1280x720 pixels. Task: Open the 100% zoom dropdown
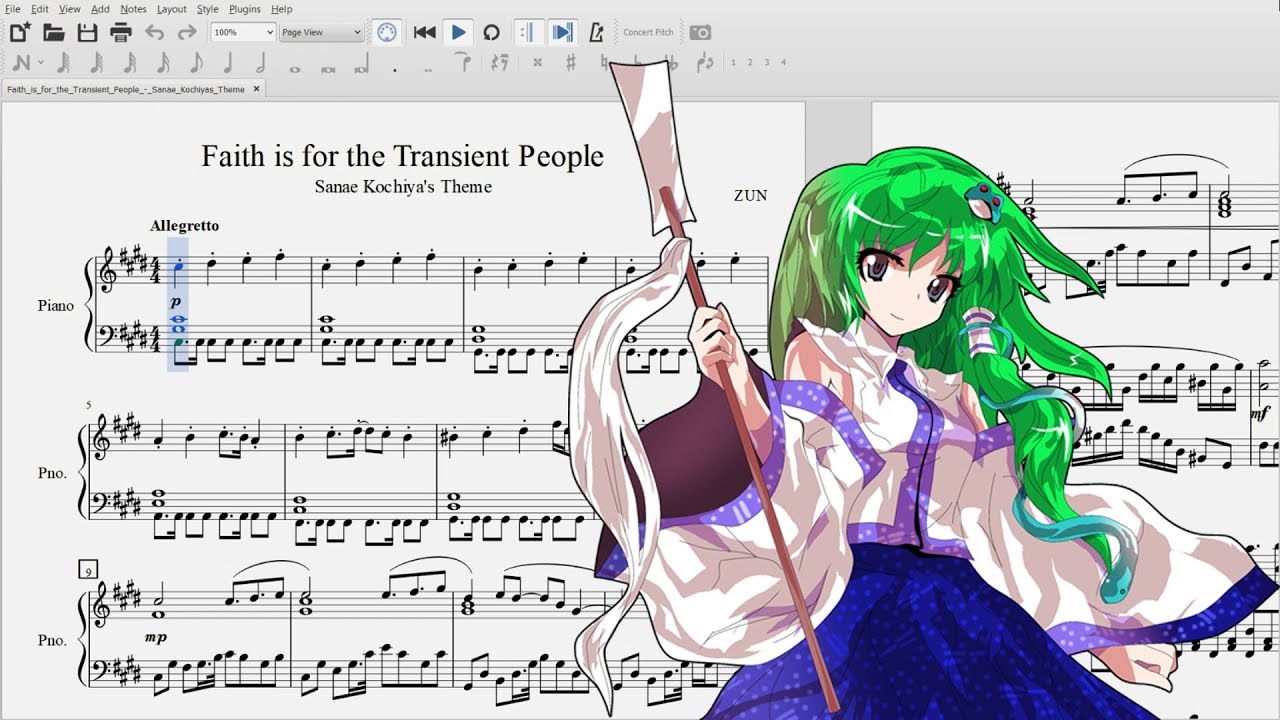click(x=243, y=32)
